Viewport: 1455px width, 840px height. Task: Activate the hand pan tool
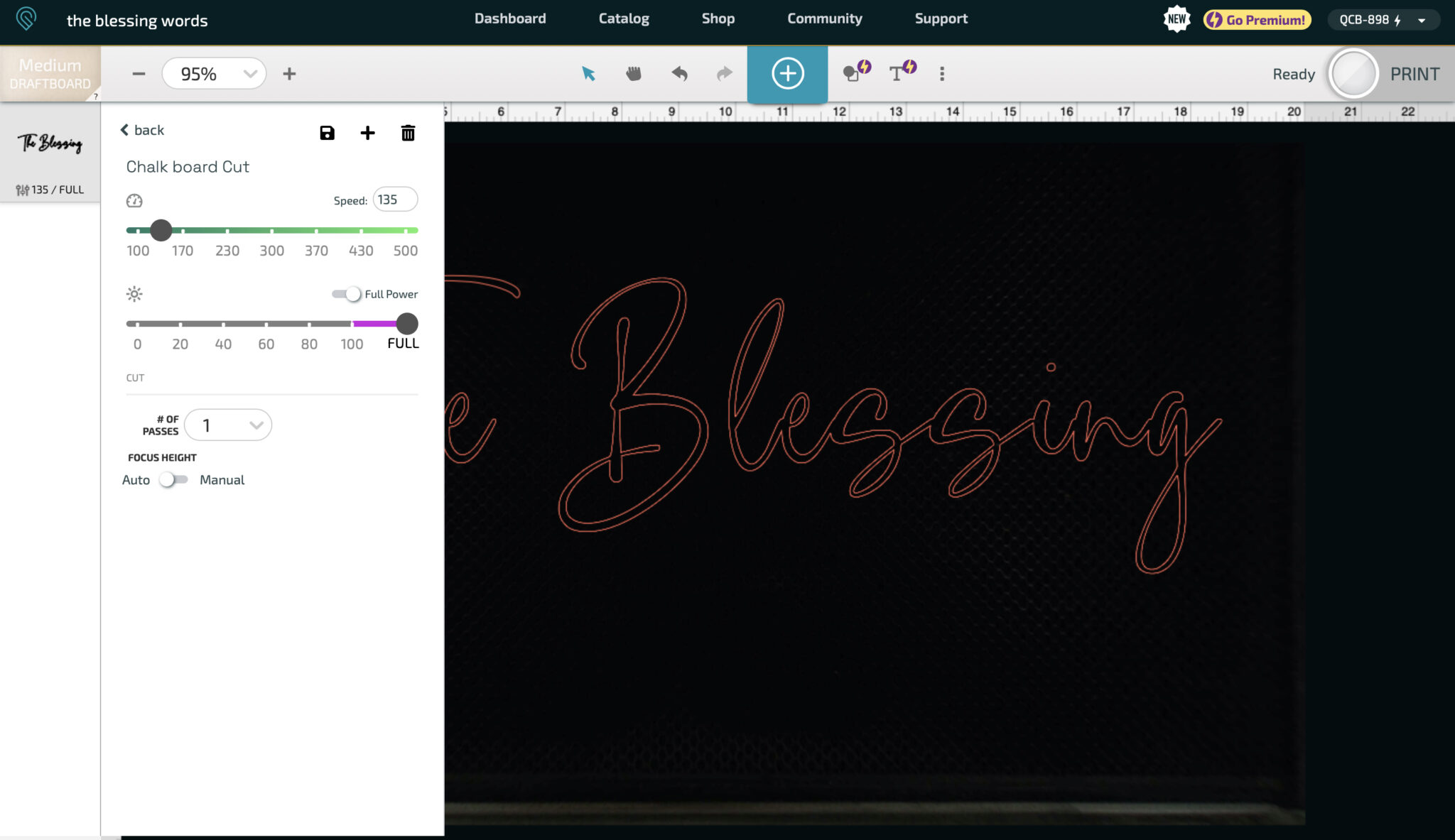tap(633, 74)
